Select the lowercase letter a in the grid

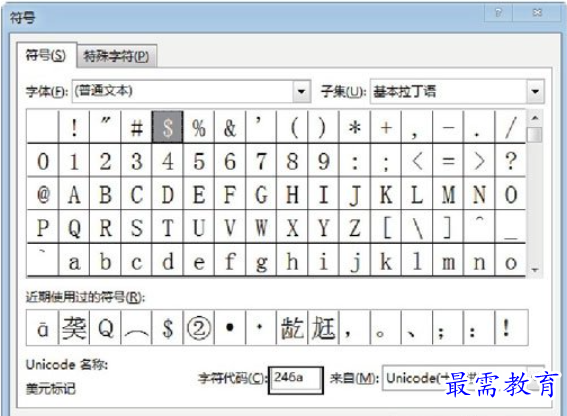click(74, 260)
